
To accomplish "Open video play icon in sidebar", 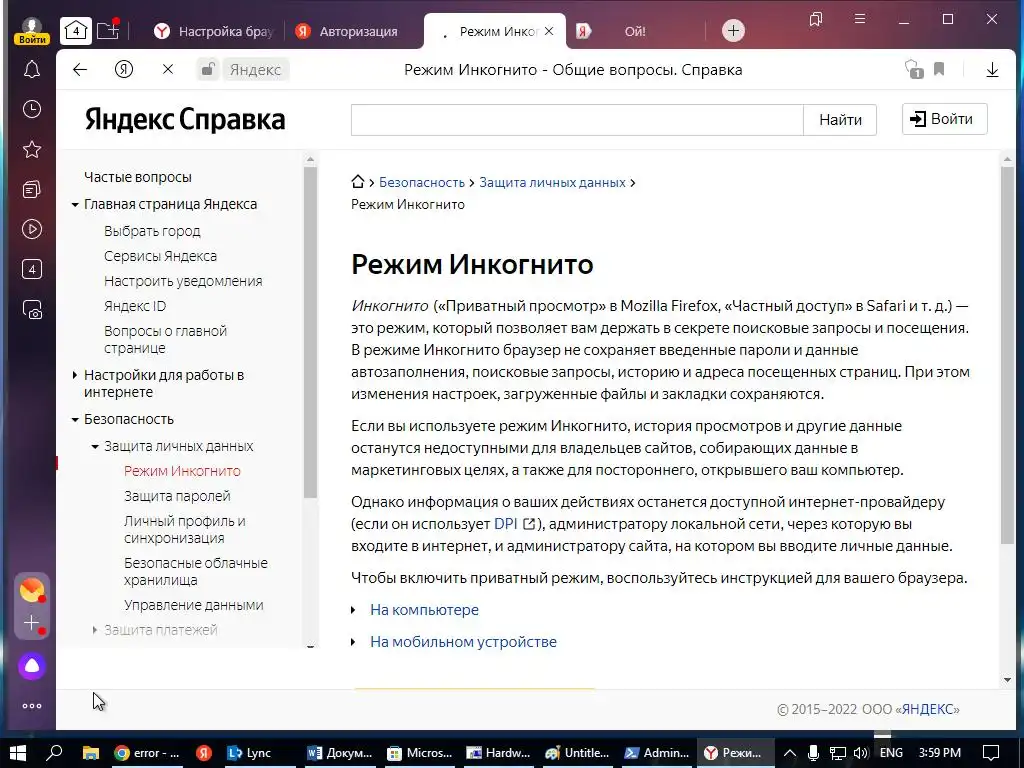I will tap(31, 229).
